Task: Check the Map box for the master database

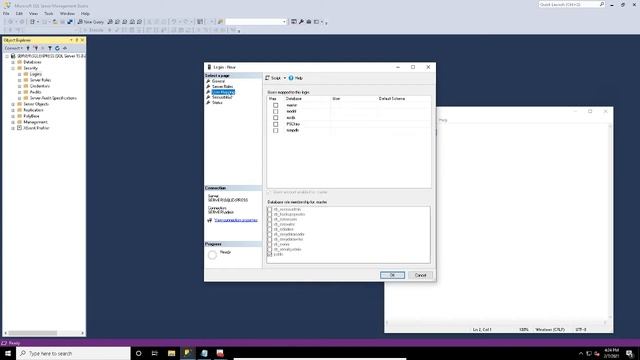Action: (x=276, y=105)
